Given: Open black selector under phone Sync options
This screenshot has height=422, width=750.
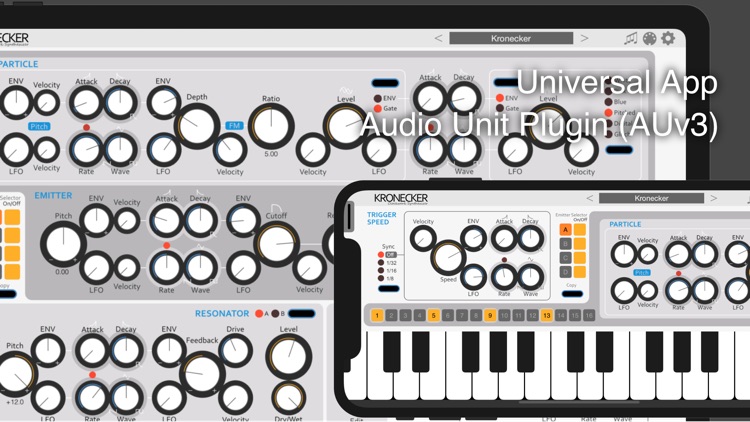Looking at the screenshot, I should coord(388,289).
